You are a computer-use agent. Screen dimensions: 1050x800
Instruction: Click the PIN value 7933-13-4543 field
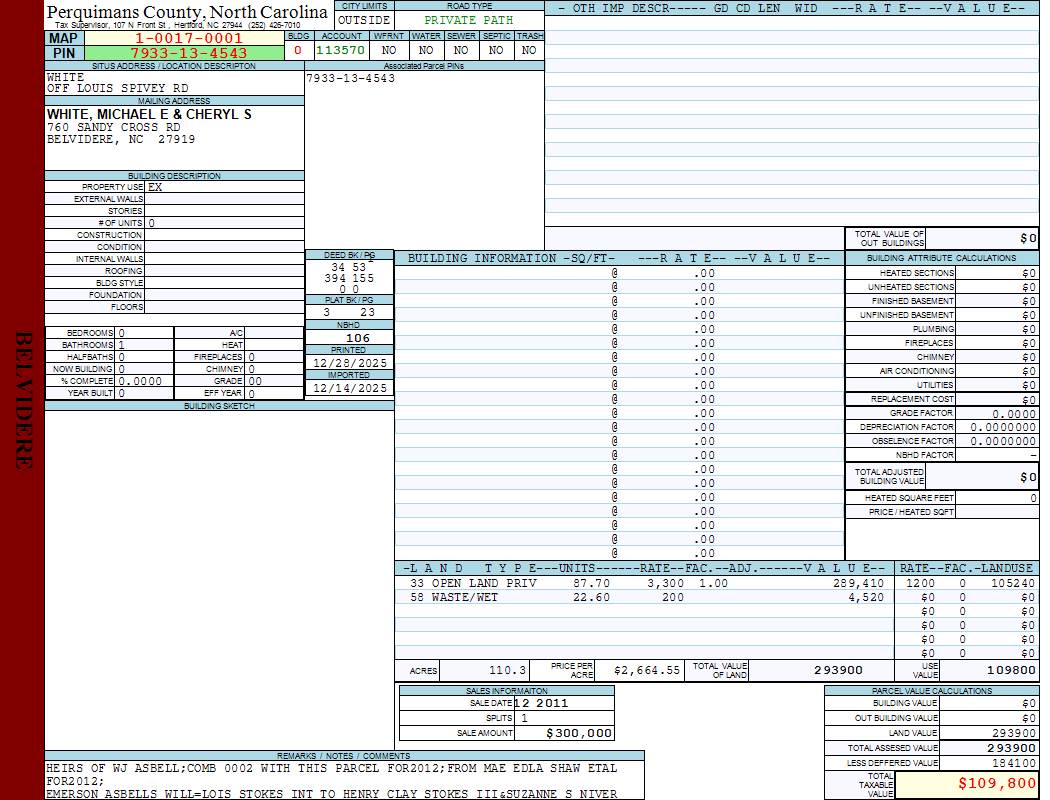point(188,53)
